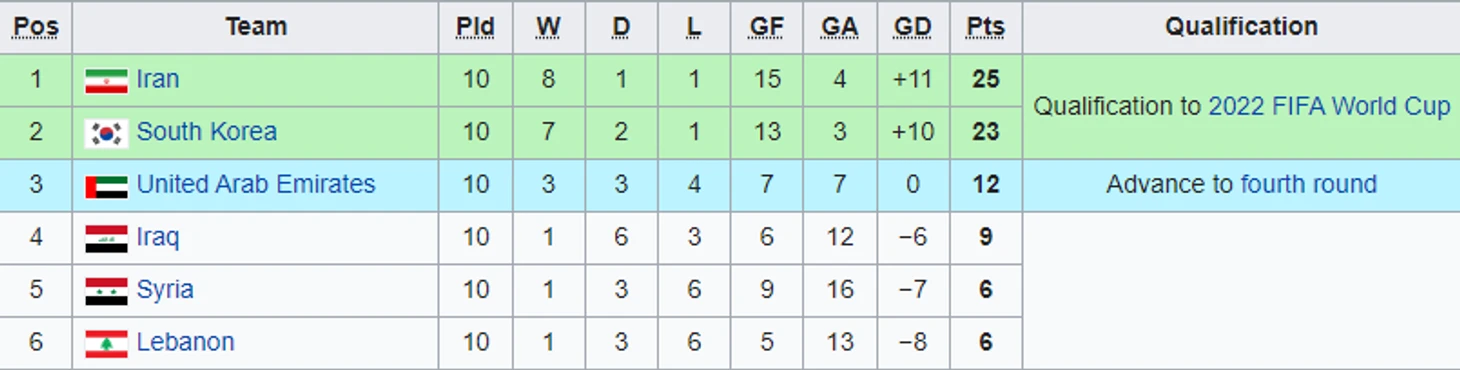This screenshot has height=370, width=1460.
Task: Click the United Arab Emirates flag icon
Action: point(106,186)
